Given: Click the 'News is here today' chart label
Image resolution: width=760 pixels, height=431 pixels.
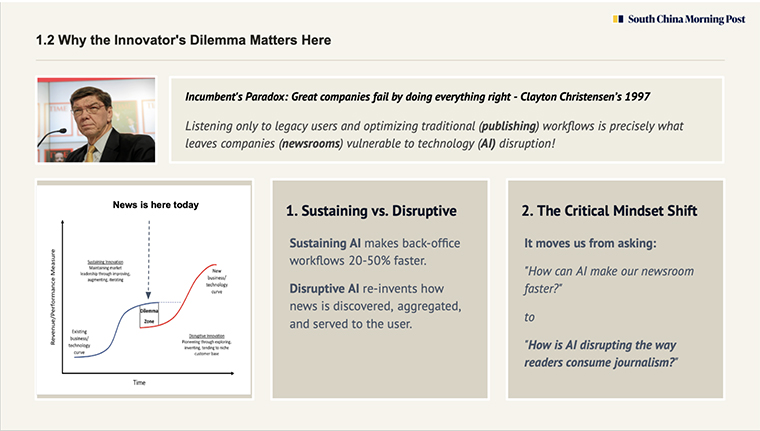Looking at the screenshot, I should (x=156, y=205).
